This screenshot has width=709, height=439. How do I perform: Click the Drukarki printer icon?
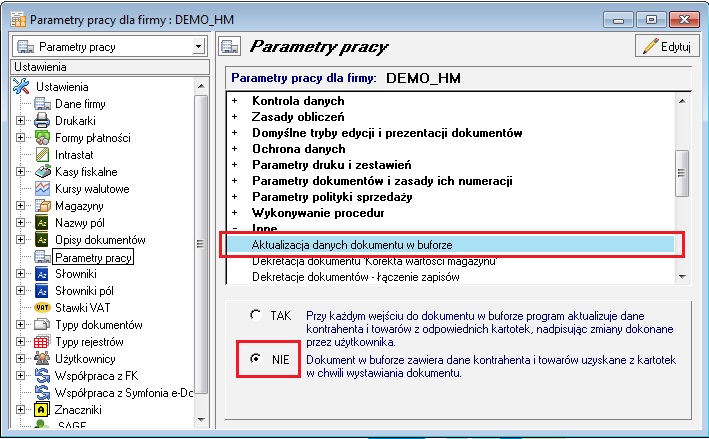coord(42,121)
